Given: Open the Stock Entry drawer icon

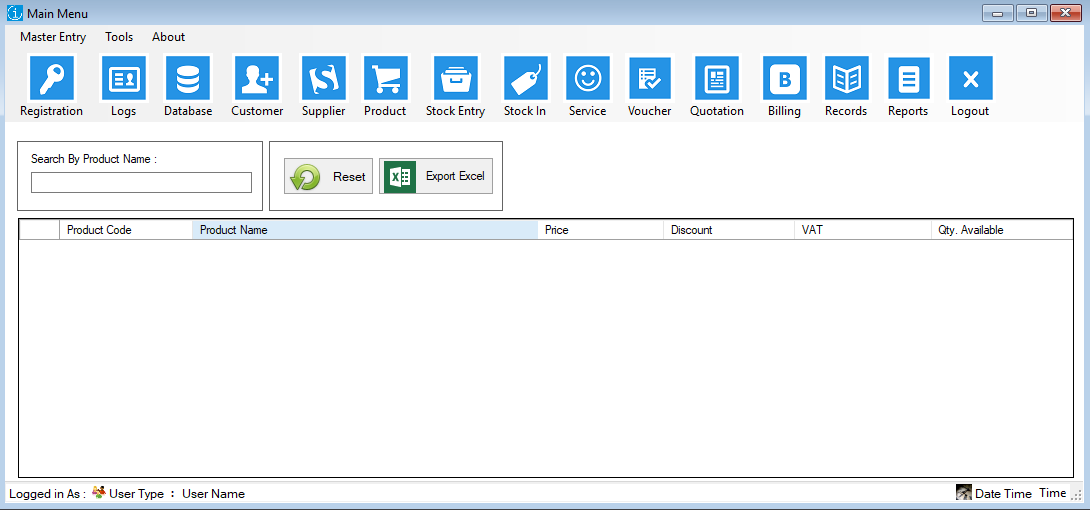Looking at the screenshot, I should [456, 78].
